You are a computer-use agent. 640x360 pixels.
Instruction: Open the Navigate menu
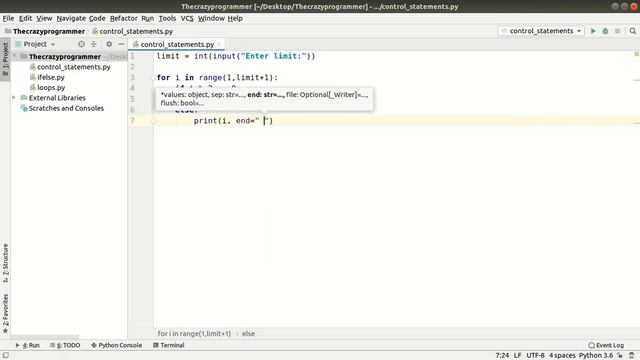(x=71, y=18)
